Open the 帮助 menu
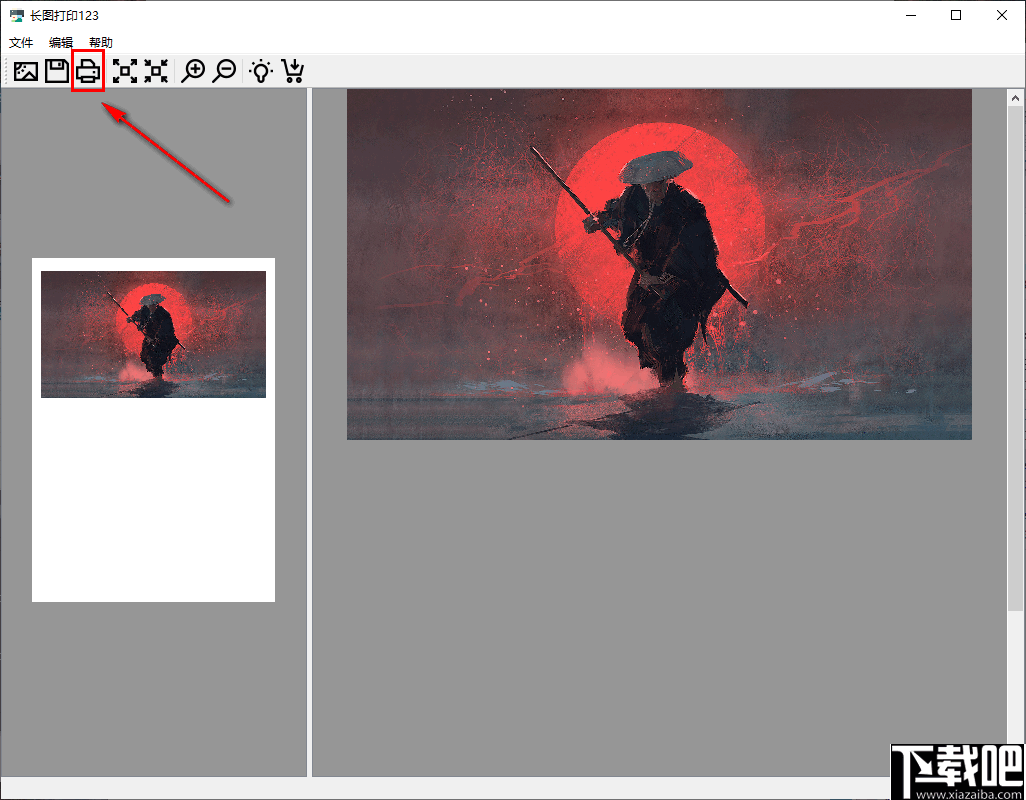 click(101, 43)
